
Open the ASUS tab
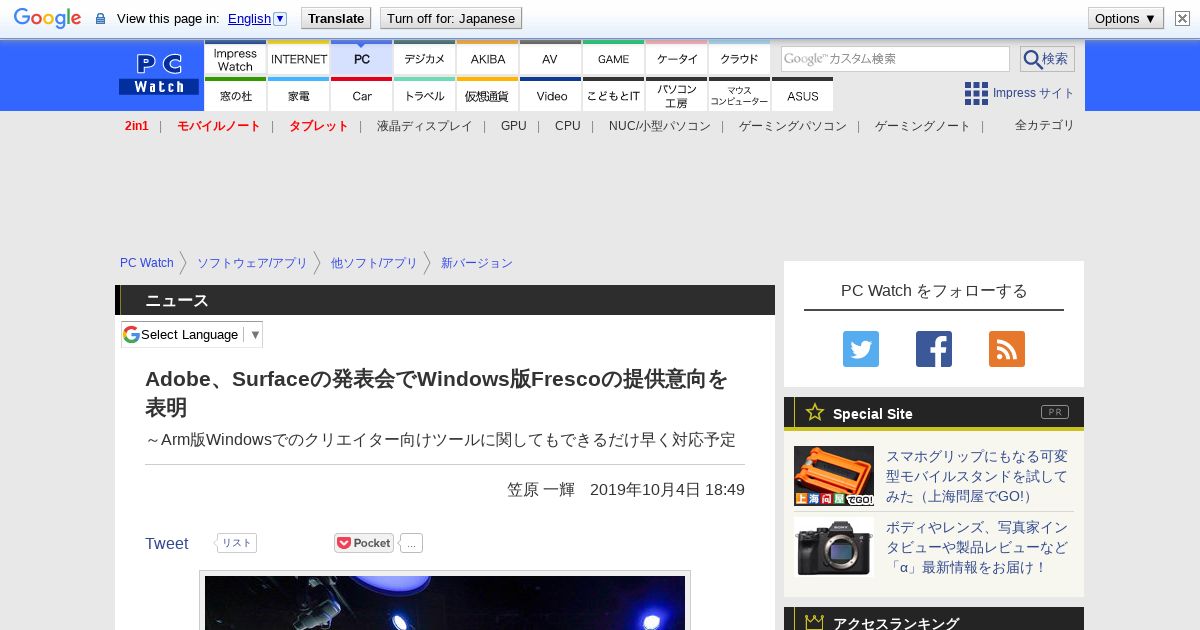click(x=803, y=95)
